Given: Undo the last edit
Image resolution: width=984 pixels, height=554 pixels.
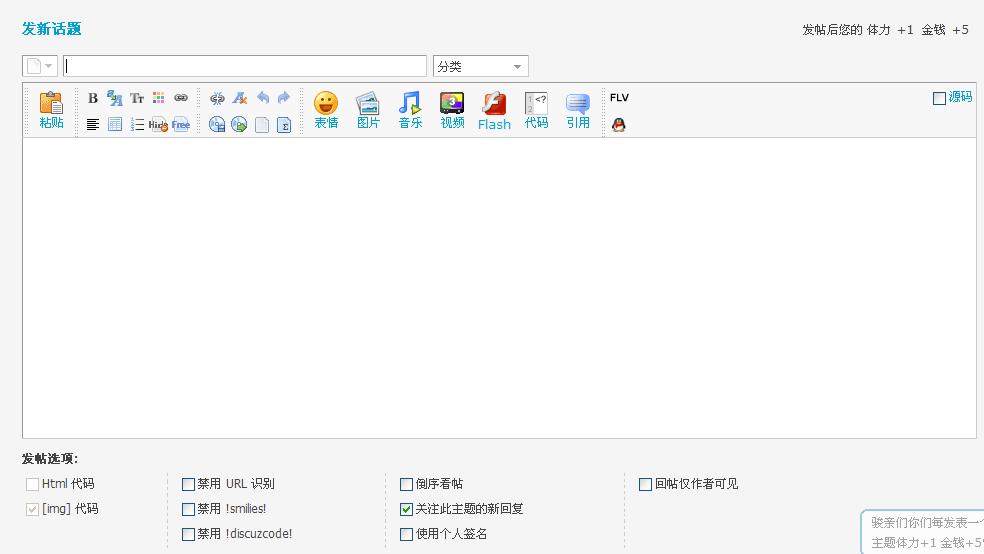Looking at the screenshot, I should (x=262, y=97).
